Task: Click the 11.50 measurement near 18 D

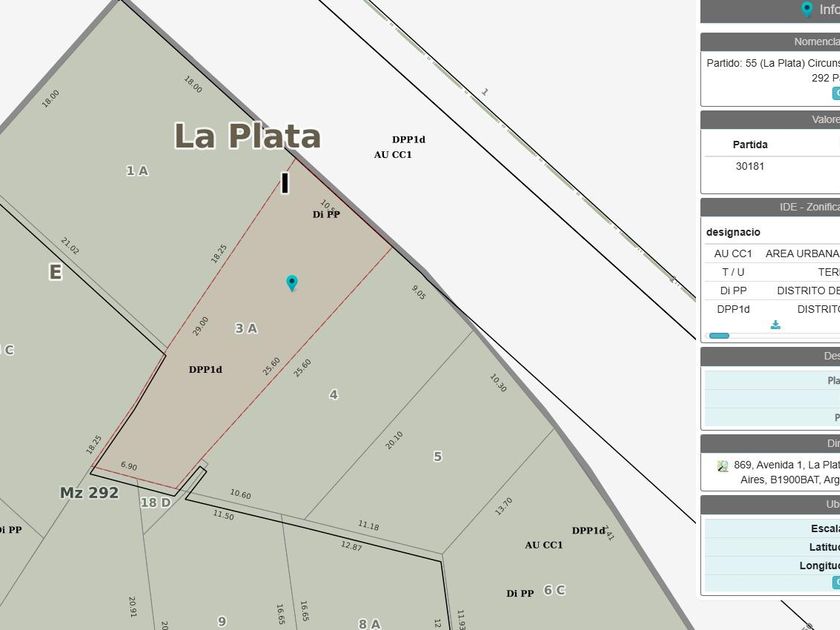Action: [x=223, y=515]
